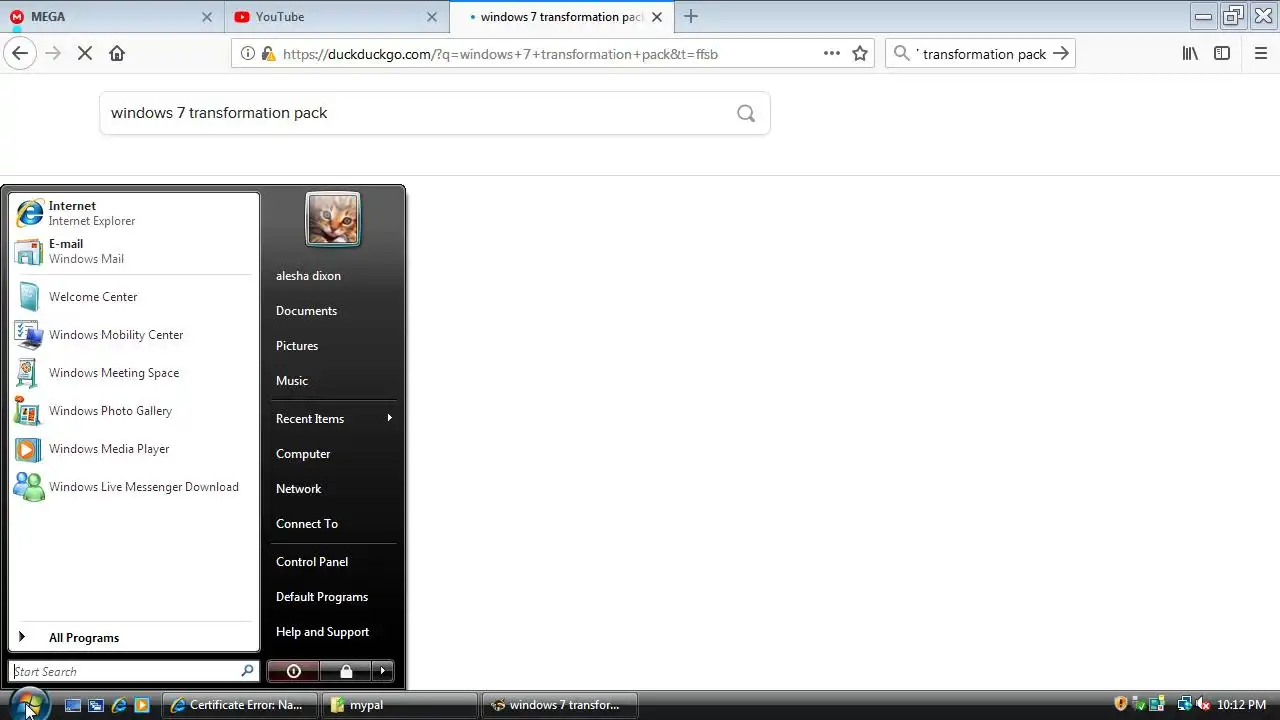
Task: Click browser search box transformation pack
Action: pos(980,54)
